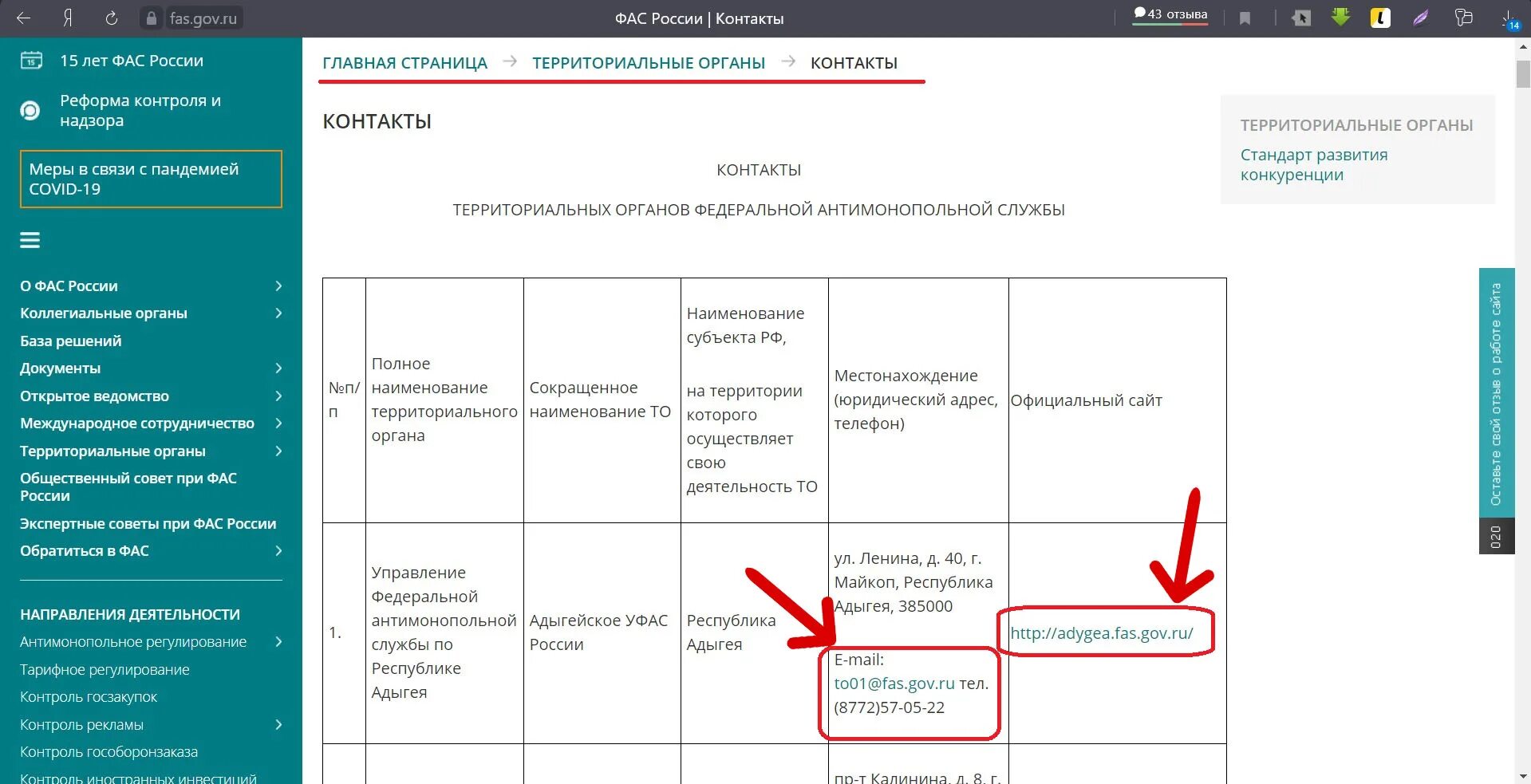The width and height of the screenshot is (1531, 784).
Task: Expand Обратиться в ФАС chevron
Action: tap(278, 551)
